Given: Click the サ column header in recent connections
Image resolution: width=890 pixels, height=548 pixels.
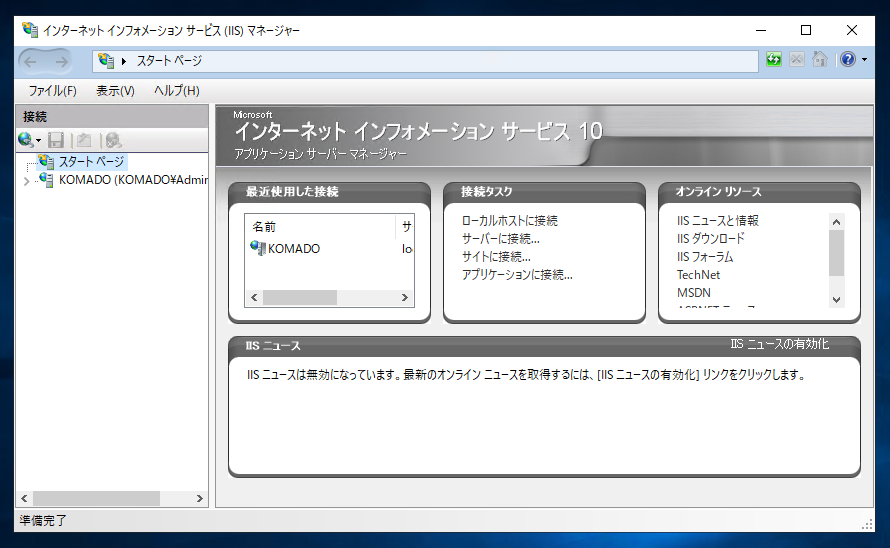Looking at the screenshot, I should pyautogui.click(x=406, y=227).
